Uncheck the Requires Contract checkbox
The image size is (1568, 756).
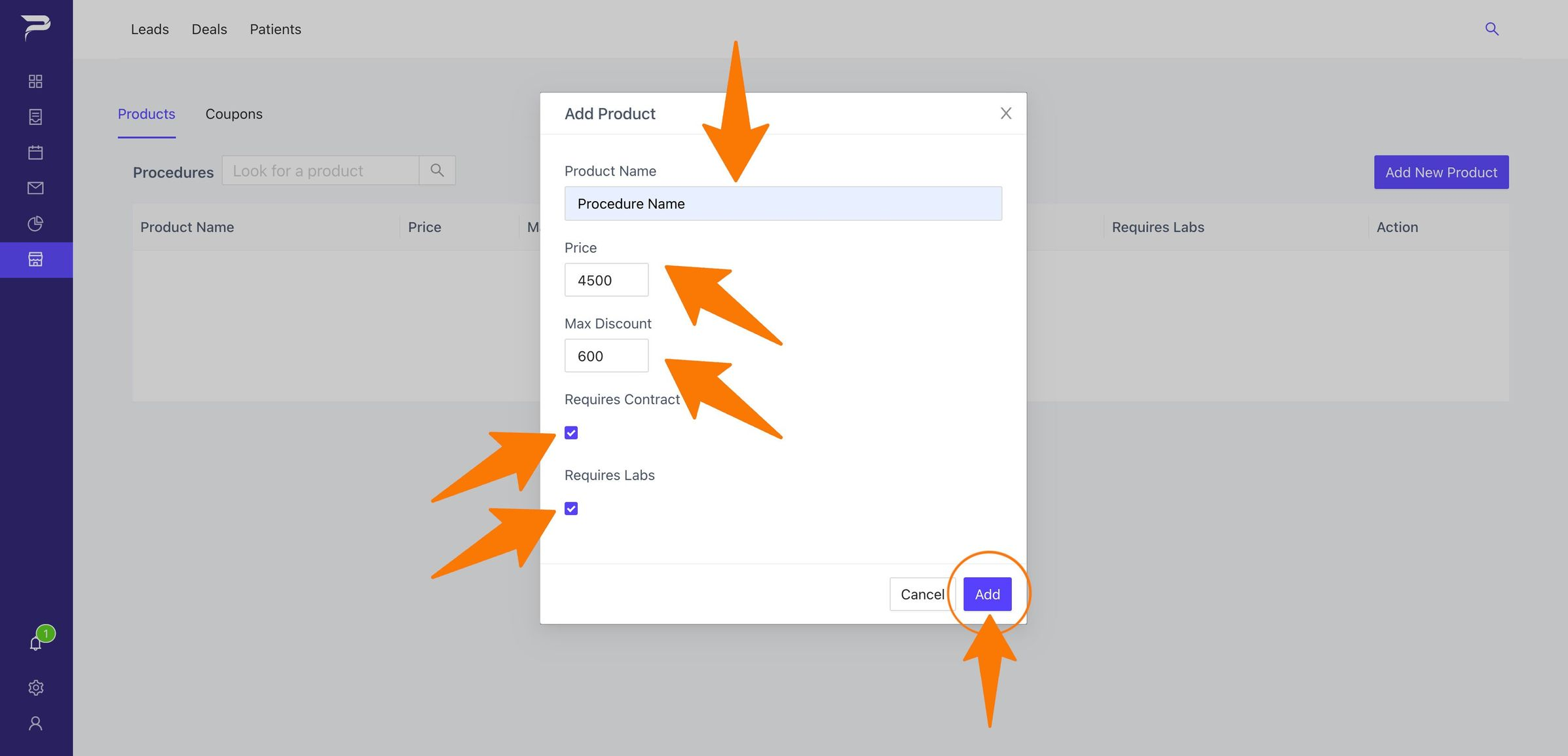click(571, 433)
